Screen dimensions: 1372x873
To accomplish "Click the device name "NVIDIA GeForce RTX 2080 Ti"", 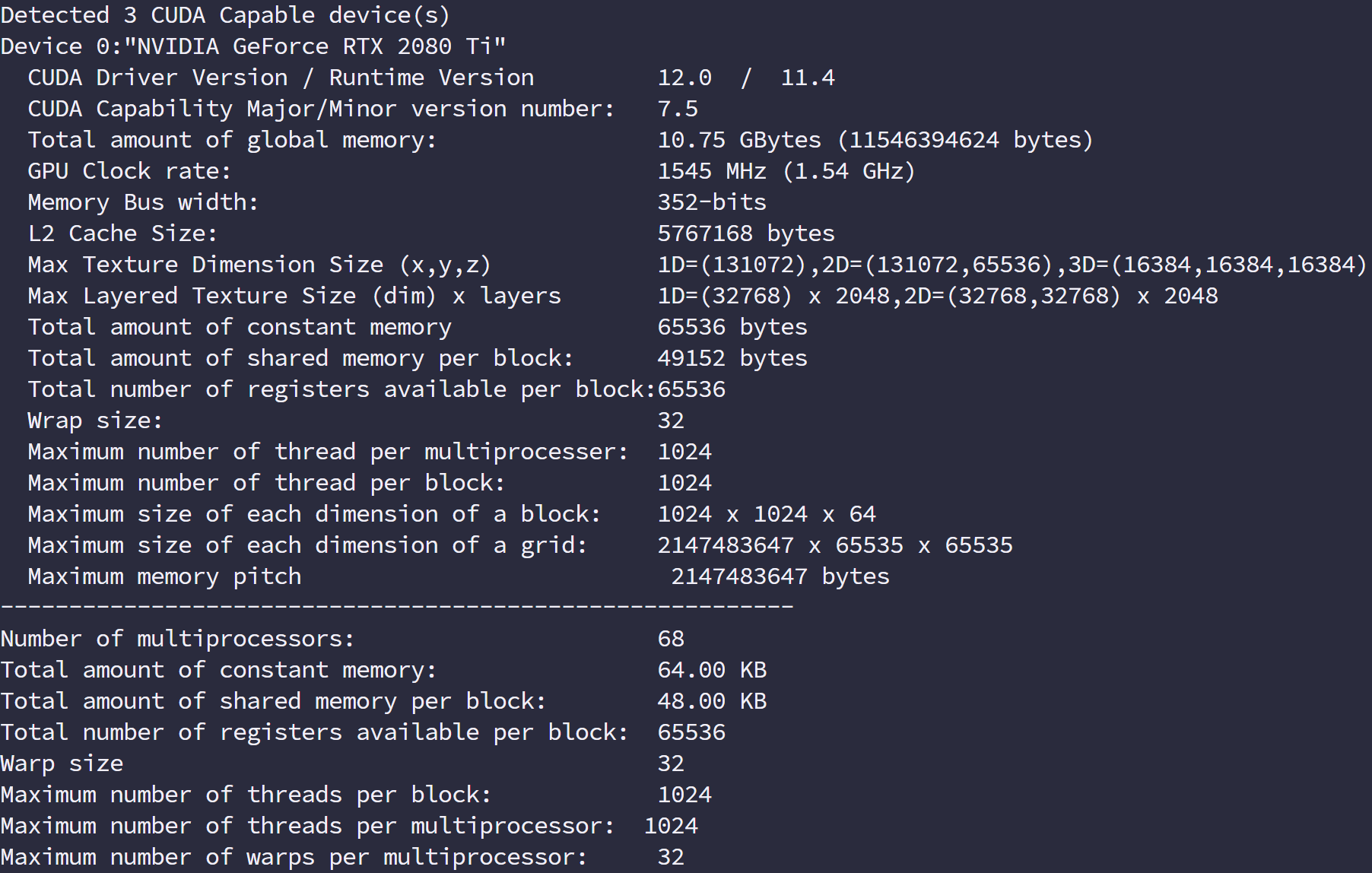I will click(316, 46).
